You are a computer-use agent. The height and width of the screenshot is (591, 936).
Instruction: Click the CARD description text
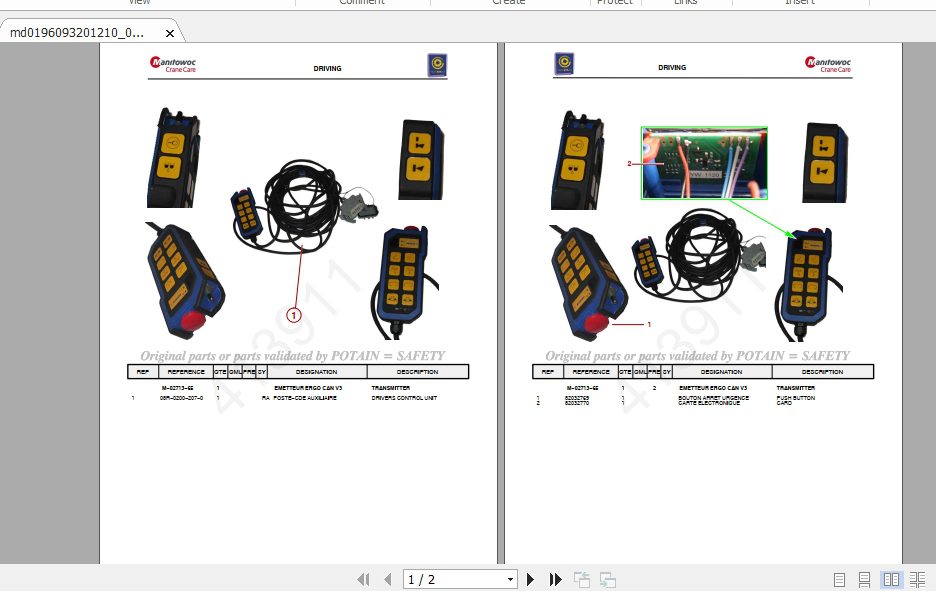[x=784, y=403]
